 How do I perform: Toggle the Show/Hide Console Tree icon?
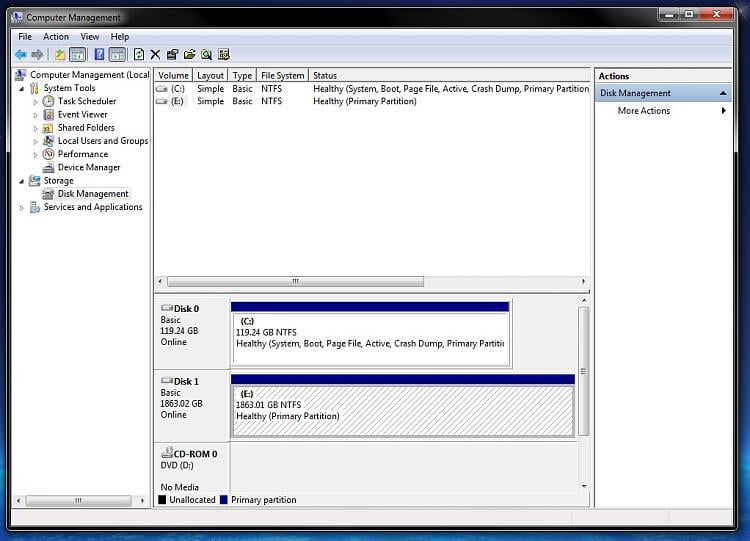[x=77, y=55]
